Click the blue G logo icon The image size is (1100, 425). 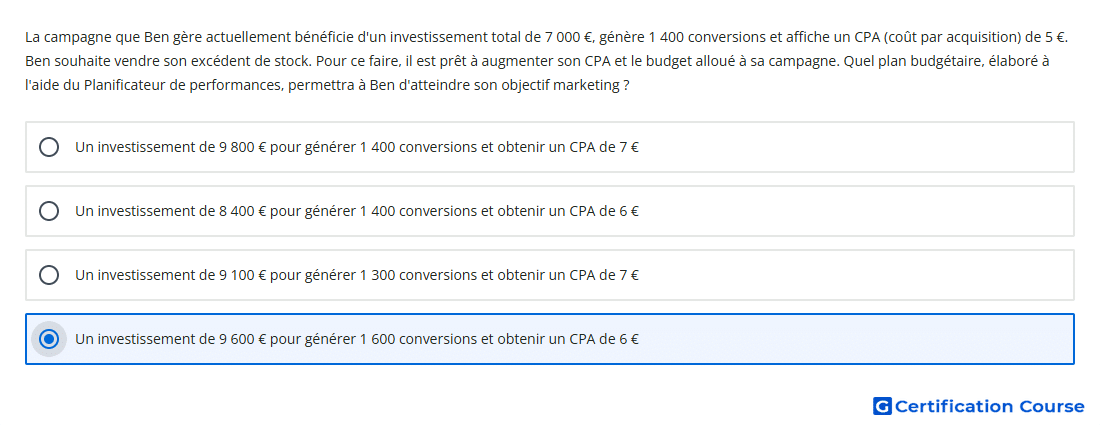pyautogui.click(x=882, y=406)
